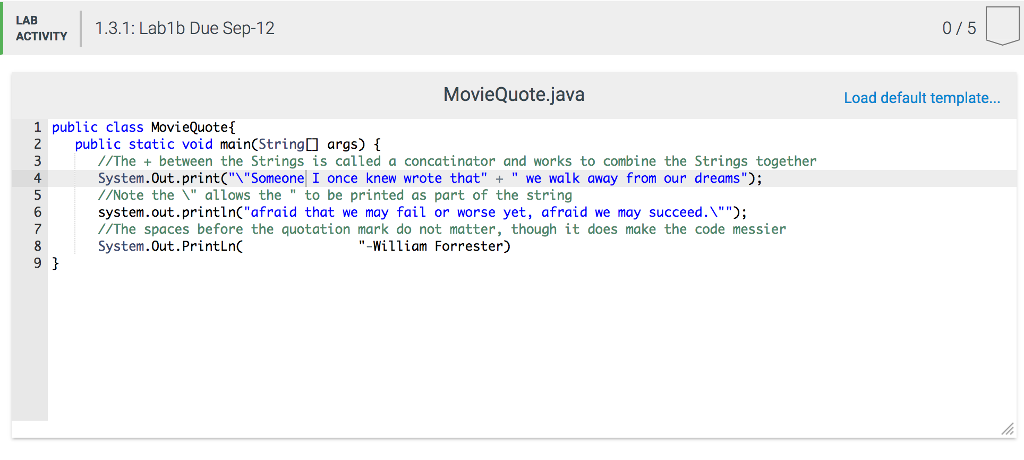
Task: Click the 1.3.1: Lab1b Due Sep-12 title
Action: click(x=184, y=29)
